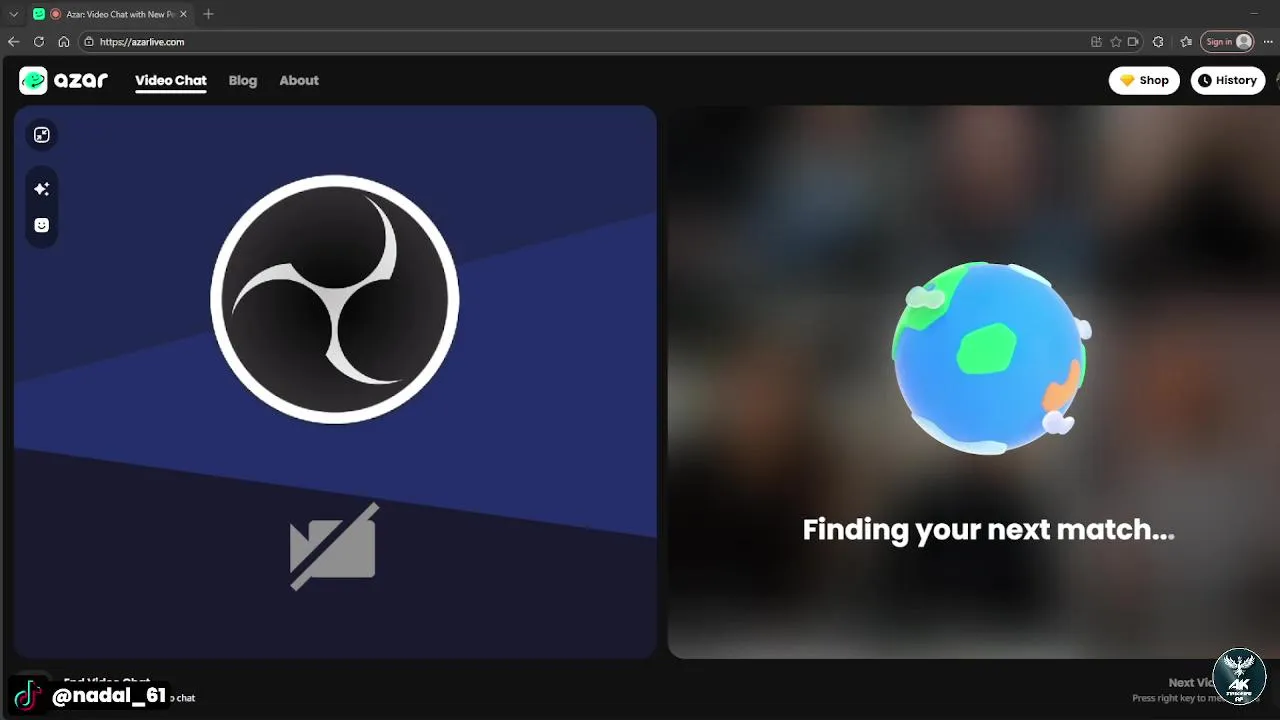Click the spinning globe matching animation
1280x720 pixels.
[990, 358]
